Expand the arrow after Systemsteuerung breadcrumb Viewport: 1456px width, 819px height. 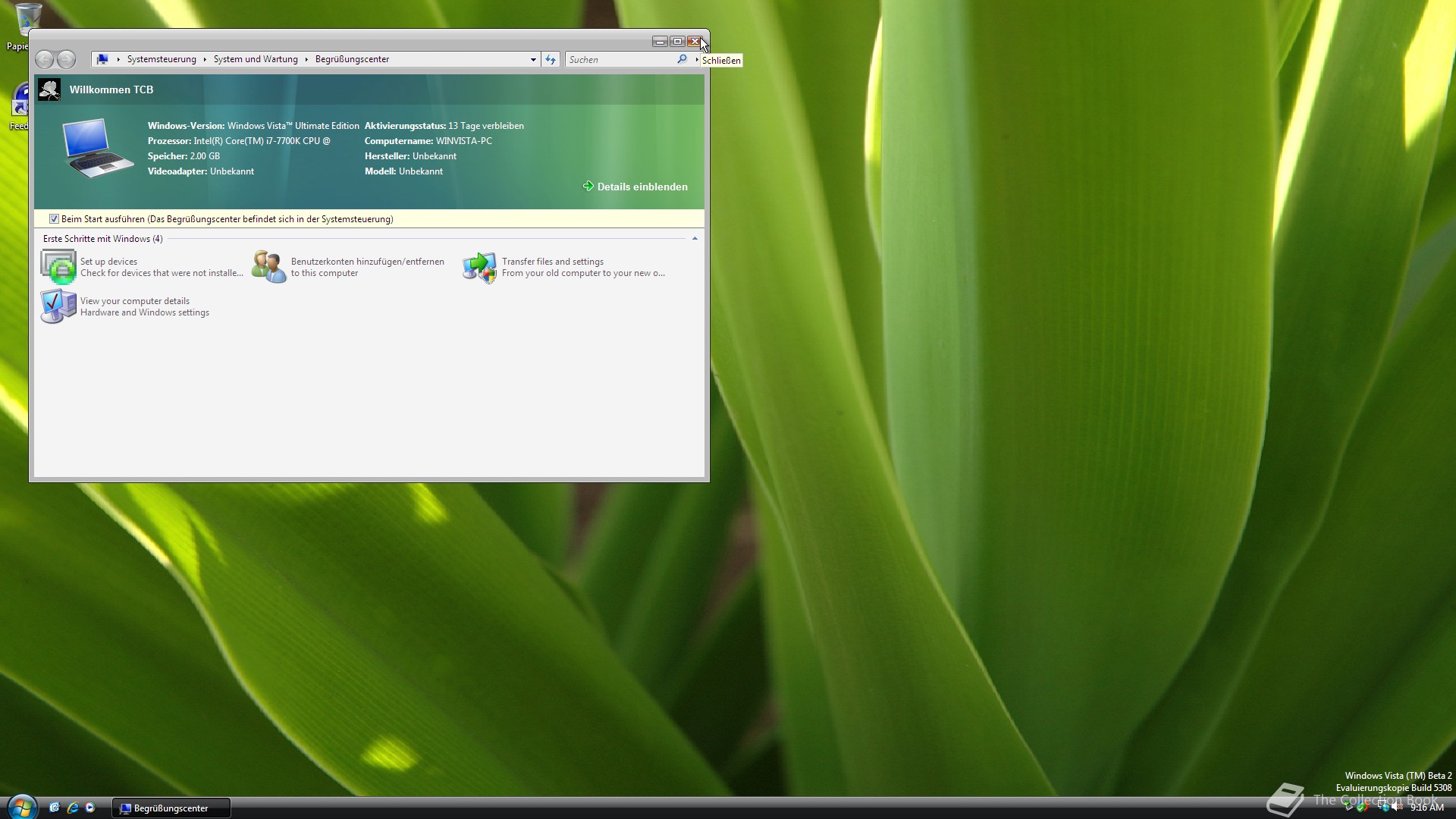[x=205, y=59]
